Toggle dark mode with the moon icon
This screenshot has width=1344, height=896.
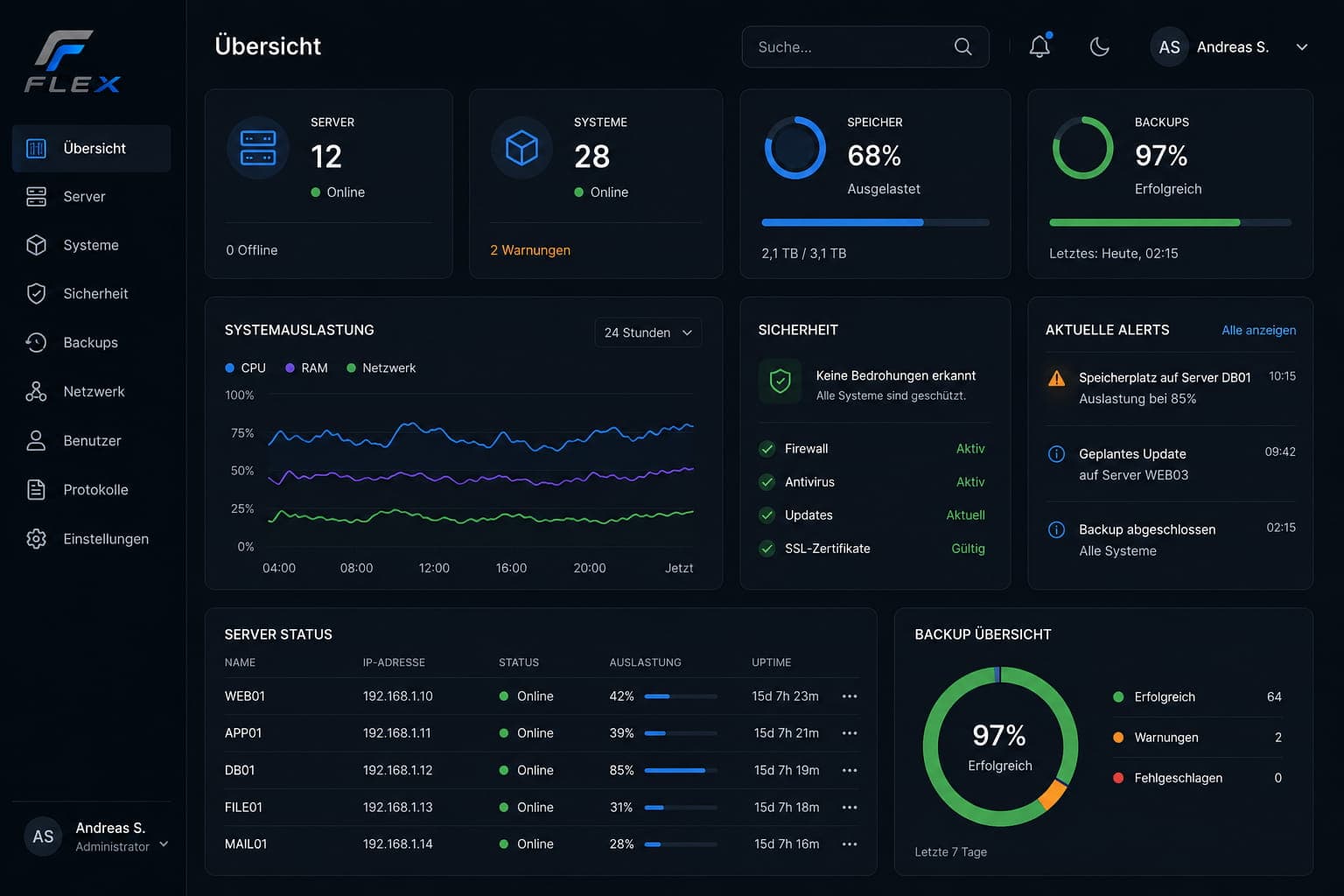point(1100,46)
